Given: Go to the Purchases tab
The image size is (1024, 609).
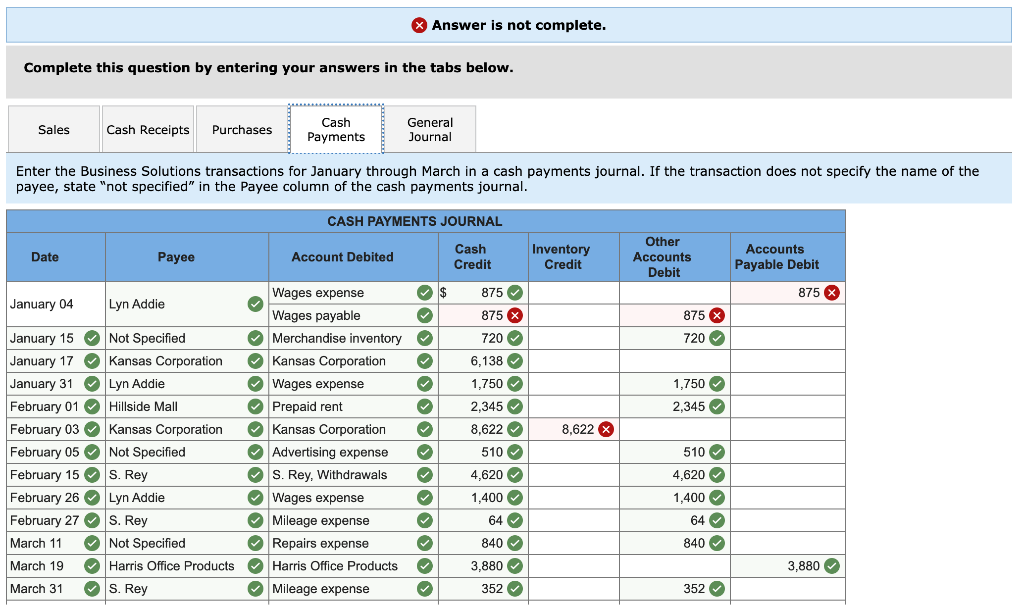Looking at the screenshot, I should click(242, 129).
